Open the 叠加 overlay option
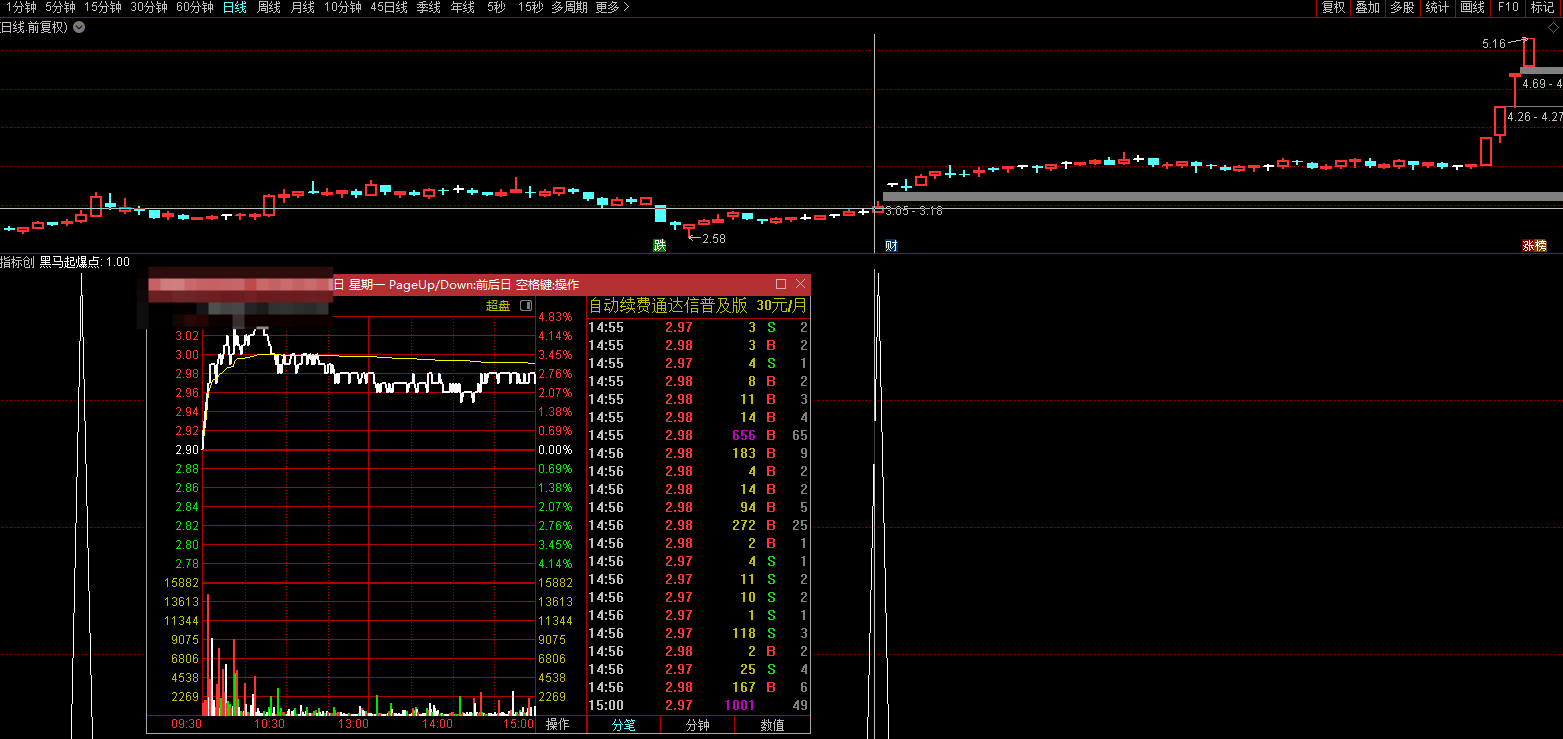This screenshot has width=1563, height=739. pyautogui.click(x=1367, y=7)
